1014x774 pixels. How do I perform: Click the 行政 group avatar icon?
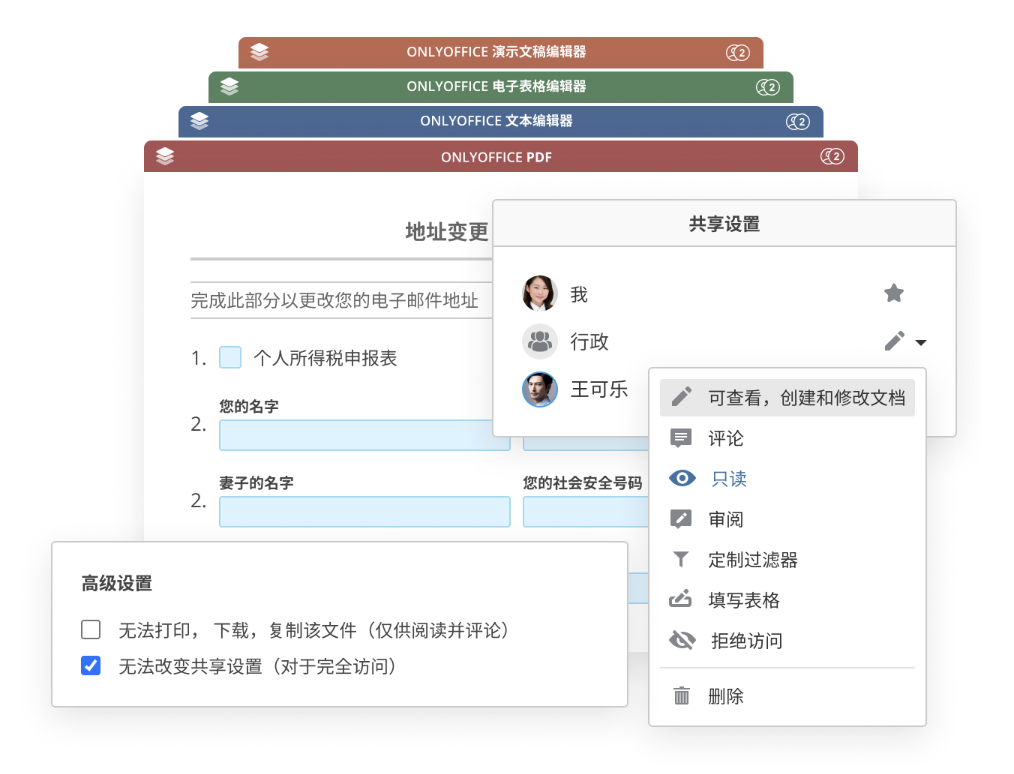tap(539, 341)
